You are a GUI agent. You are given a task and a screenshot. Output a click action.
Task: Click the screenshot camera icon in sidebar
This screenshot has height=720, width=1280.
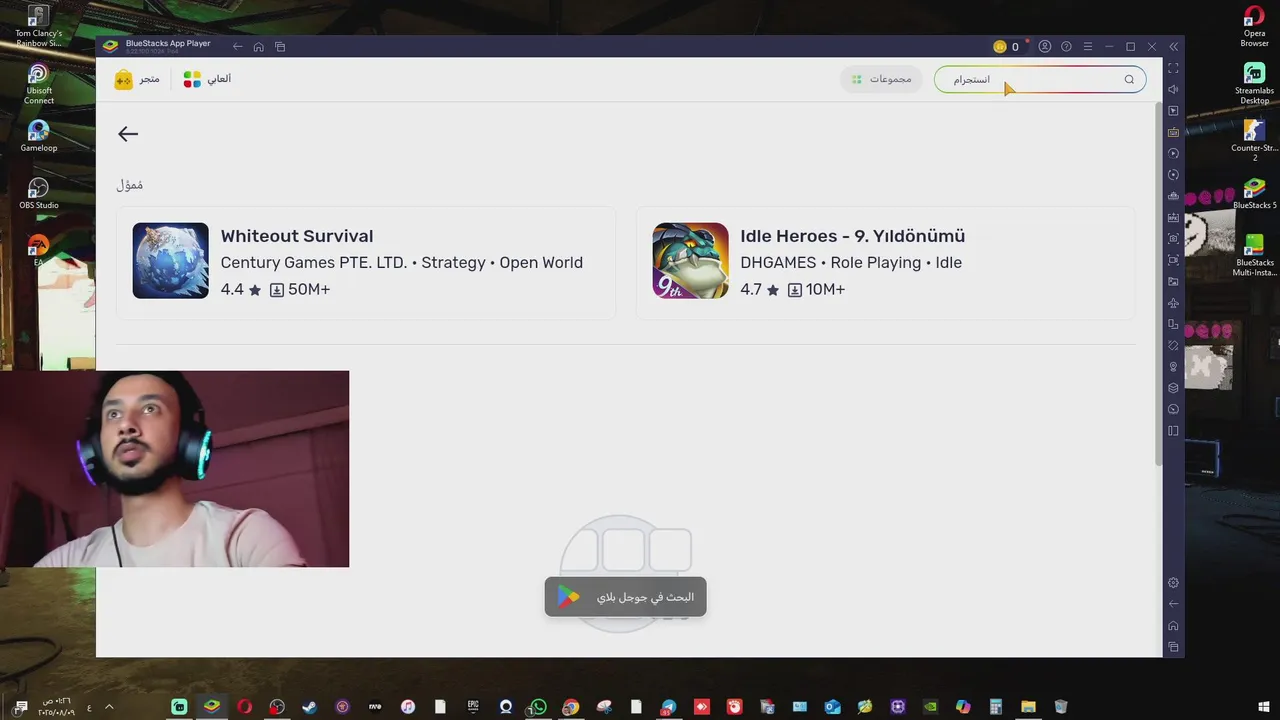(1173, 239)
